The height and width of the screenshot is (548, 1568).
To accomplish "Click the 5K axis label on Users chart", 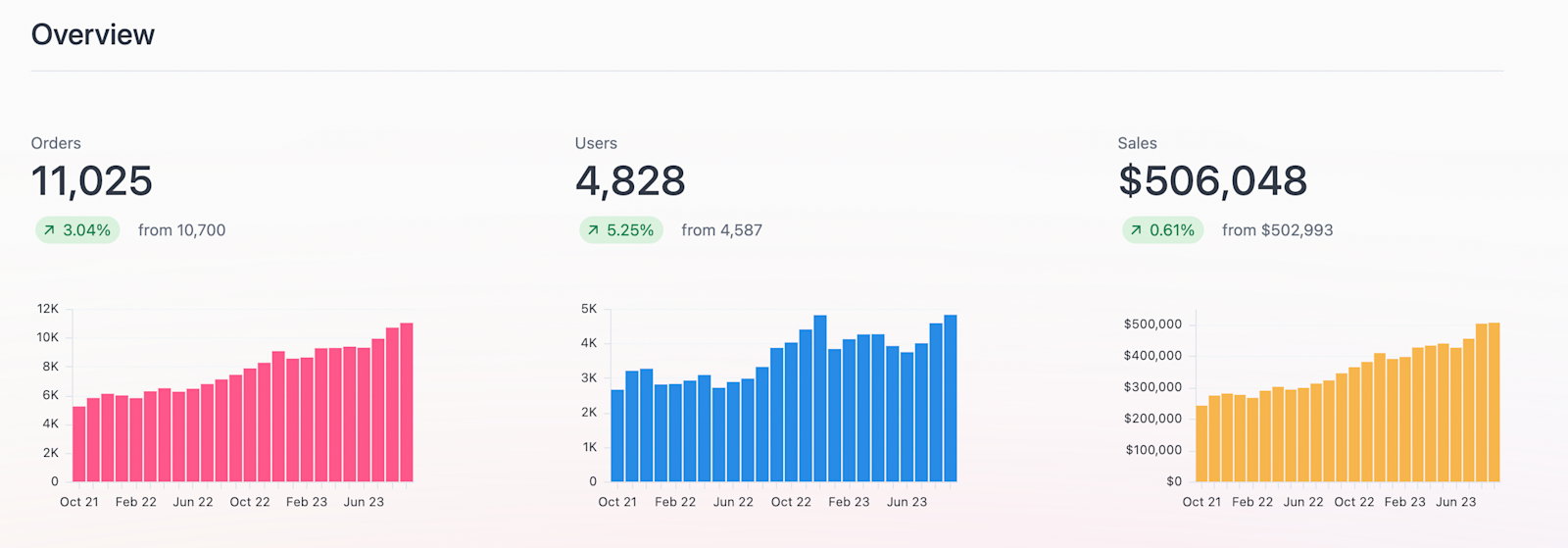I will pyautogui.click(x=589, y=309).
